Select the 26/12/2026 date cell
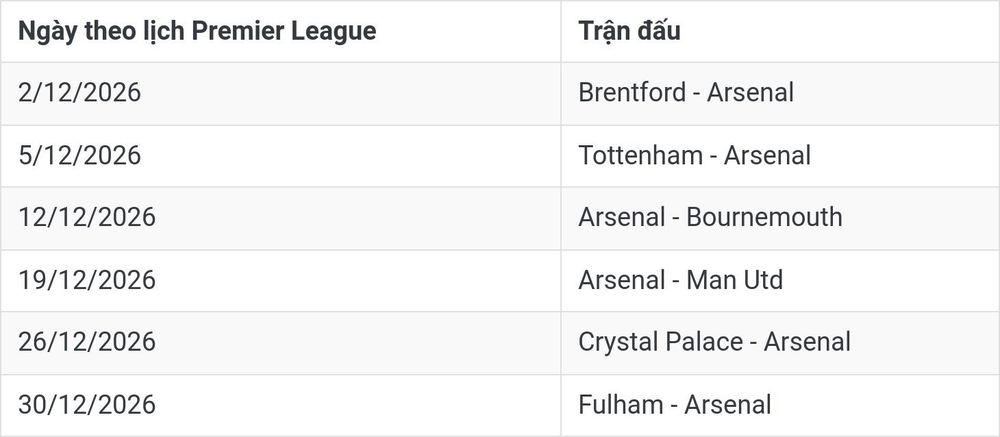This screenshot has width=1000, height=437. coord(281,343)
